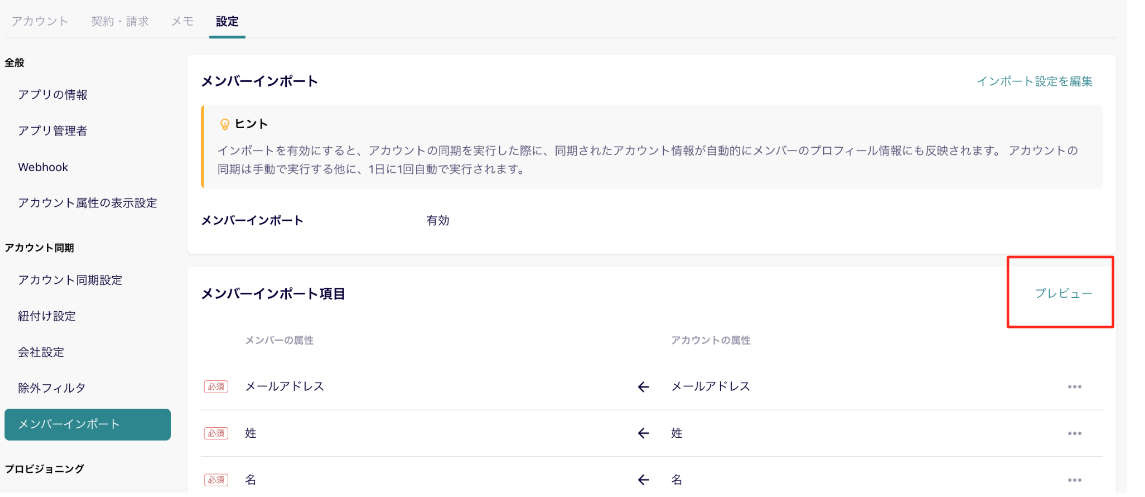Viewport: 1145px width, 497px height.
Task: Click the lightbulb ヒント icon
Action: (225, 124)
